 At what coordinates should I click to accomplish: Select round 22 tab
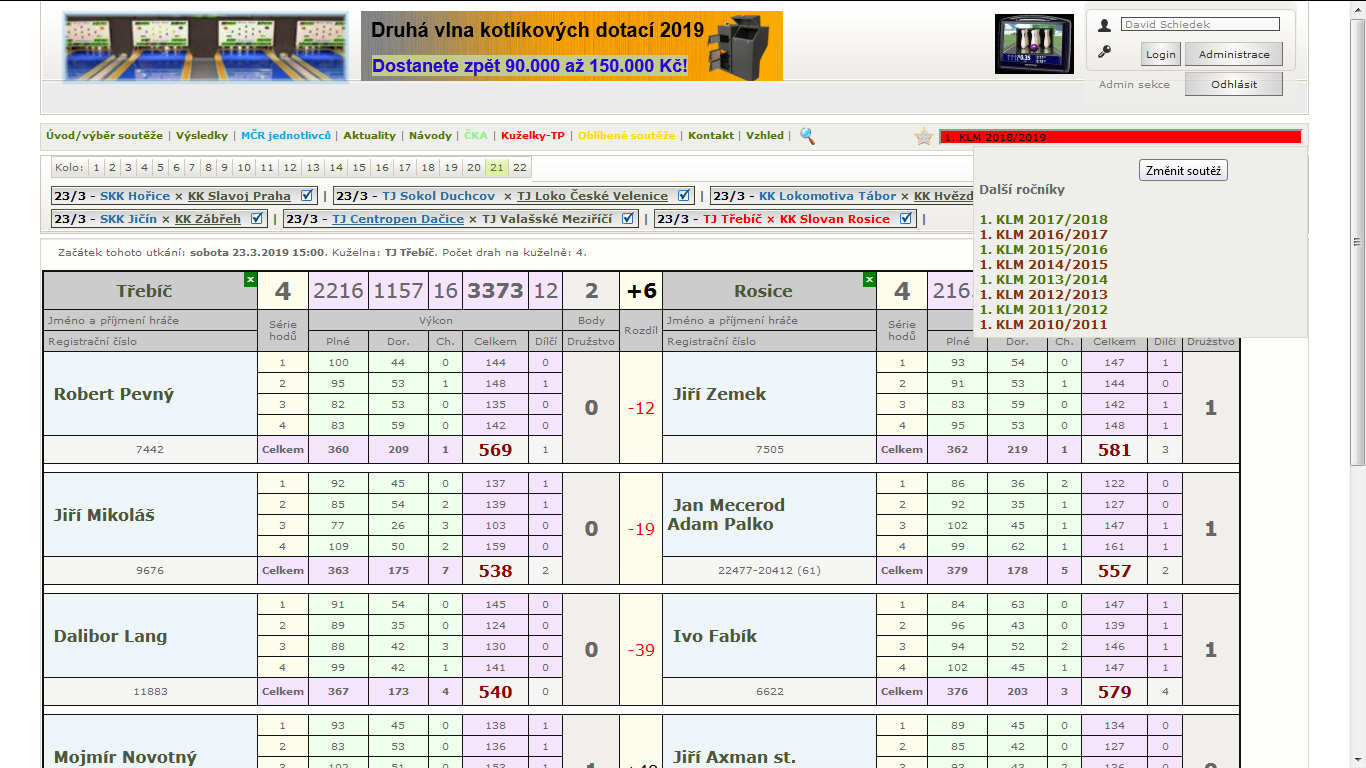coord(520,168)
